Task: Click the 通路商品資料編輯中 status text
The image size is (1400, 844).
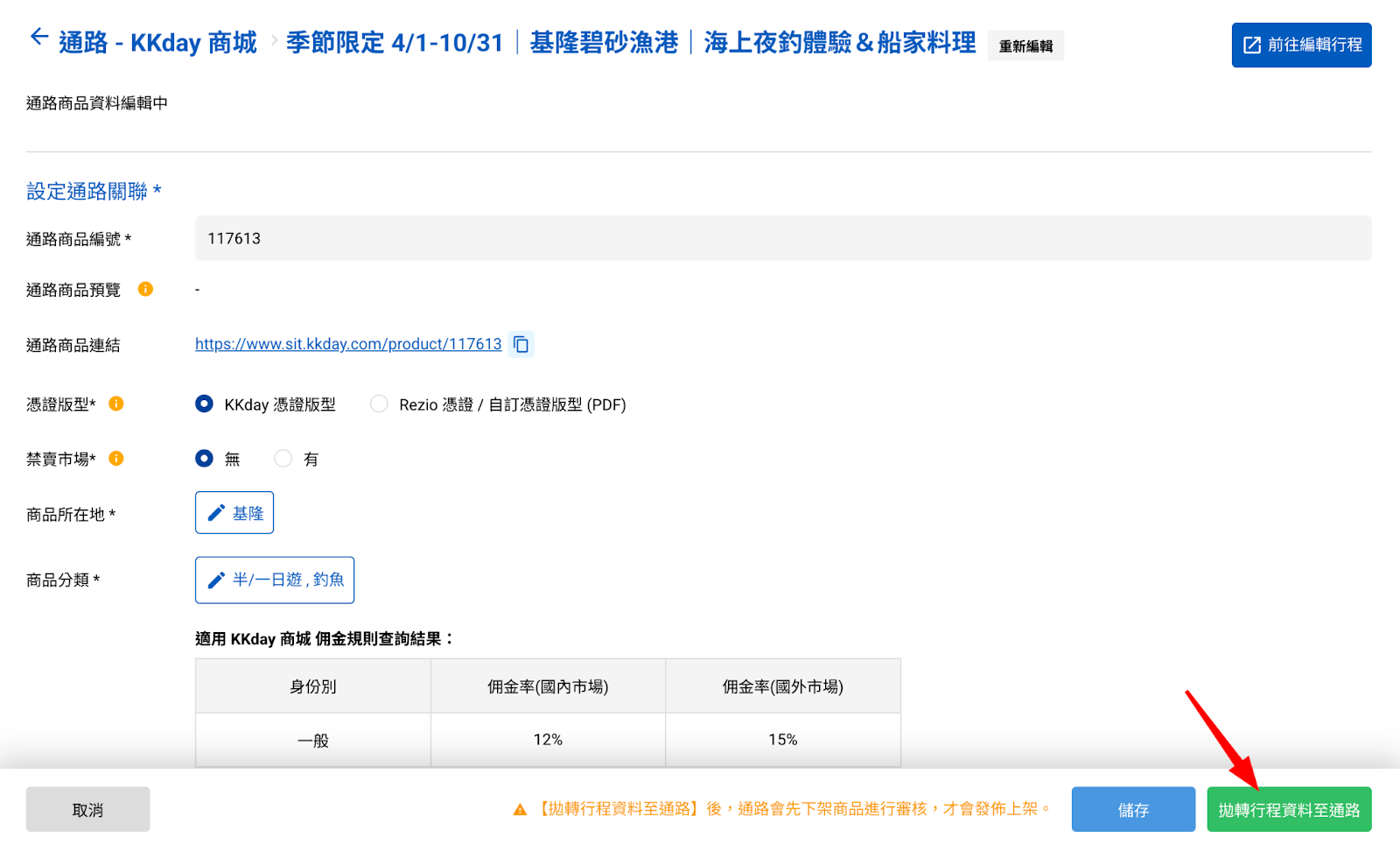Action: point(97,103)
